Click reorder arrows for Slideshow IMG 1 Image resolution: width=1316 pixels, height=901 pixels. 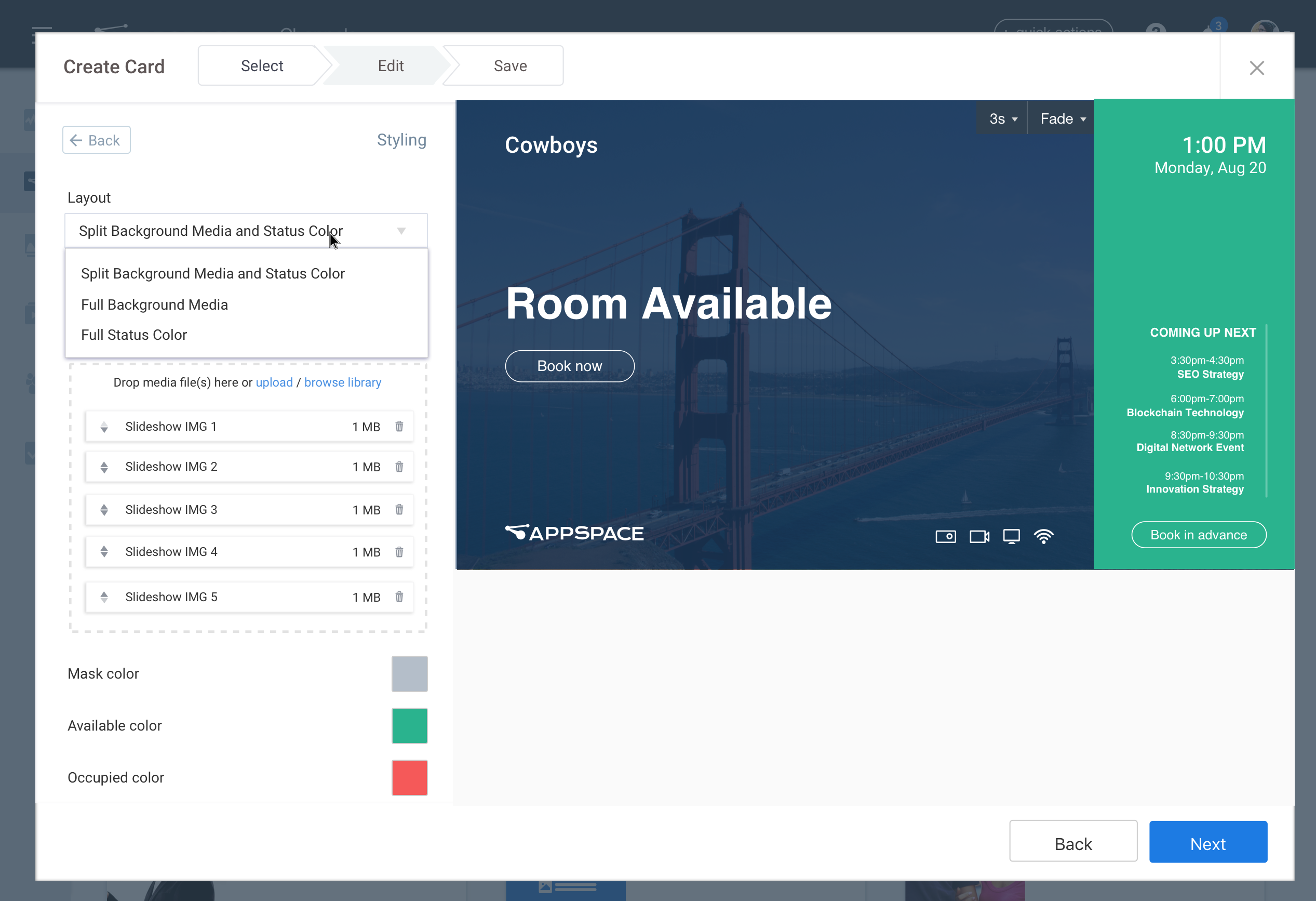click(104, 427)
